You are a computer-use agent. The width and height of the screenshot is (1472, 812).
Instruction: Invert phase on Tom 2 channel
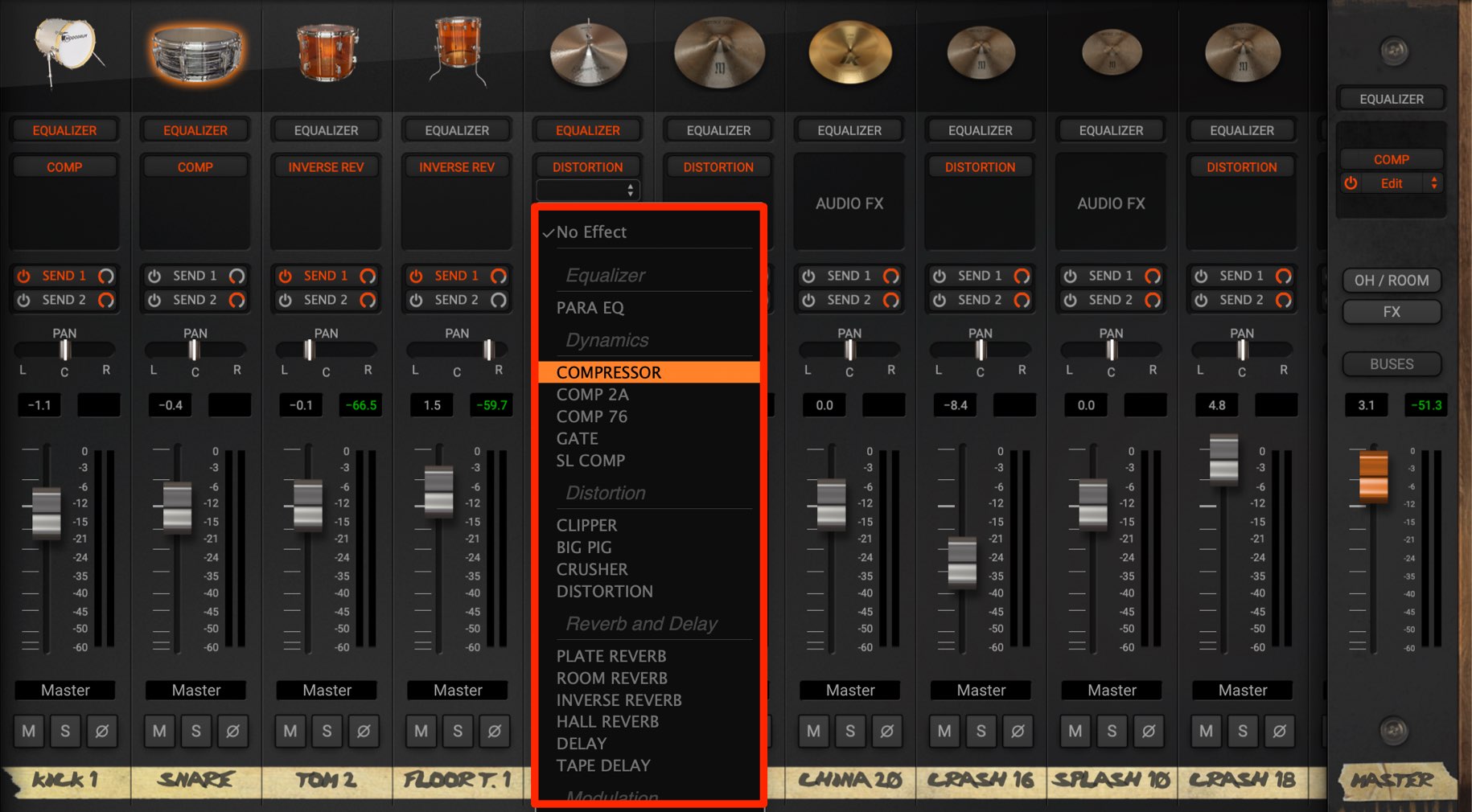tap(364, 731)
